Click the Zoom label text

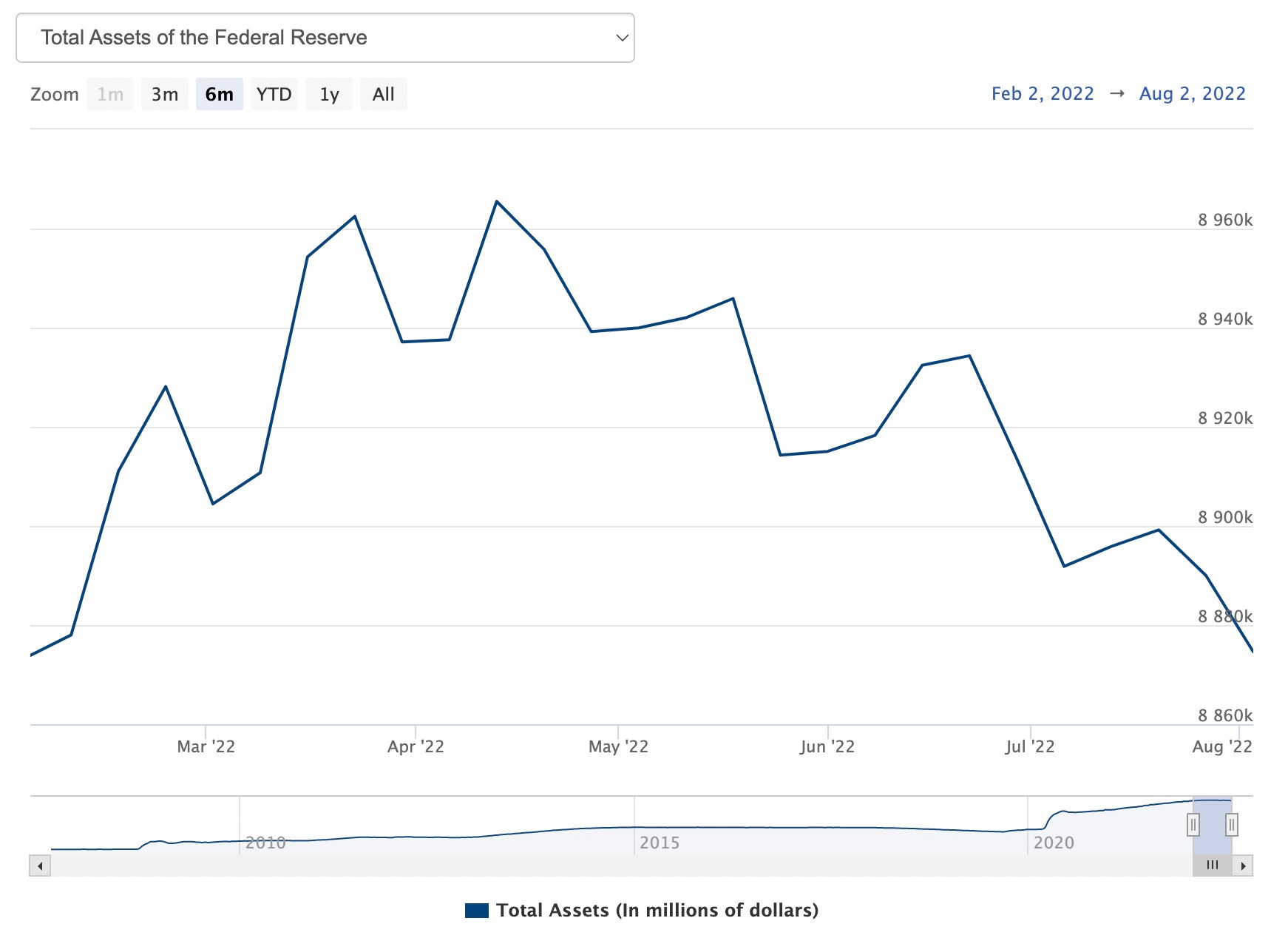click(55, 94)
